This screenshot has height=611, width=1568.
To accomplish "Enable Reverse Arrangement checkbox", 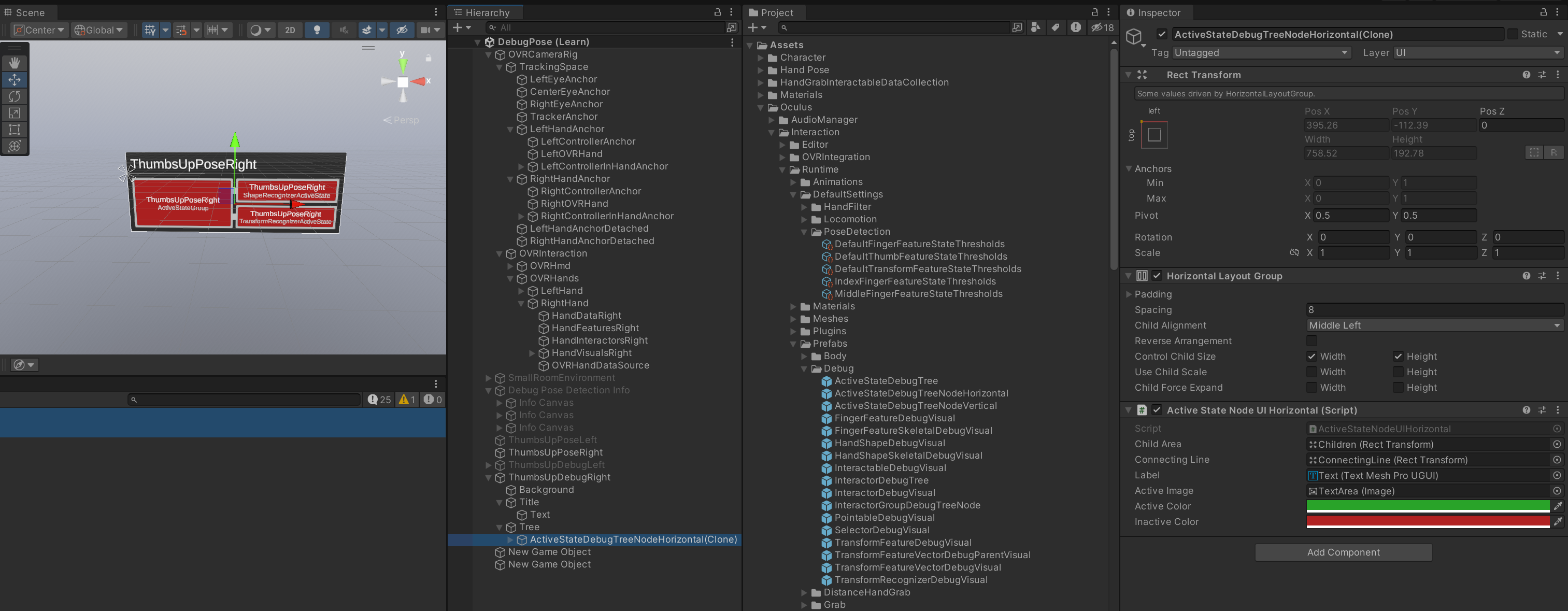I will pos(1311,341).
